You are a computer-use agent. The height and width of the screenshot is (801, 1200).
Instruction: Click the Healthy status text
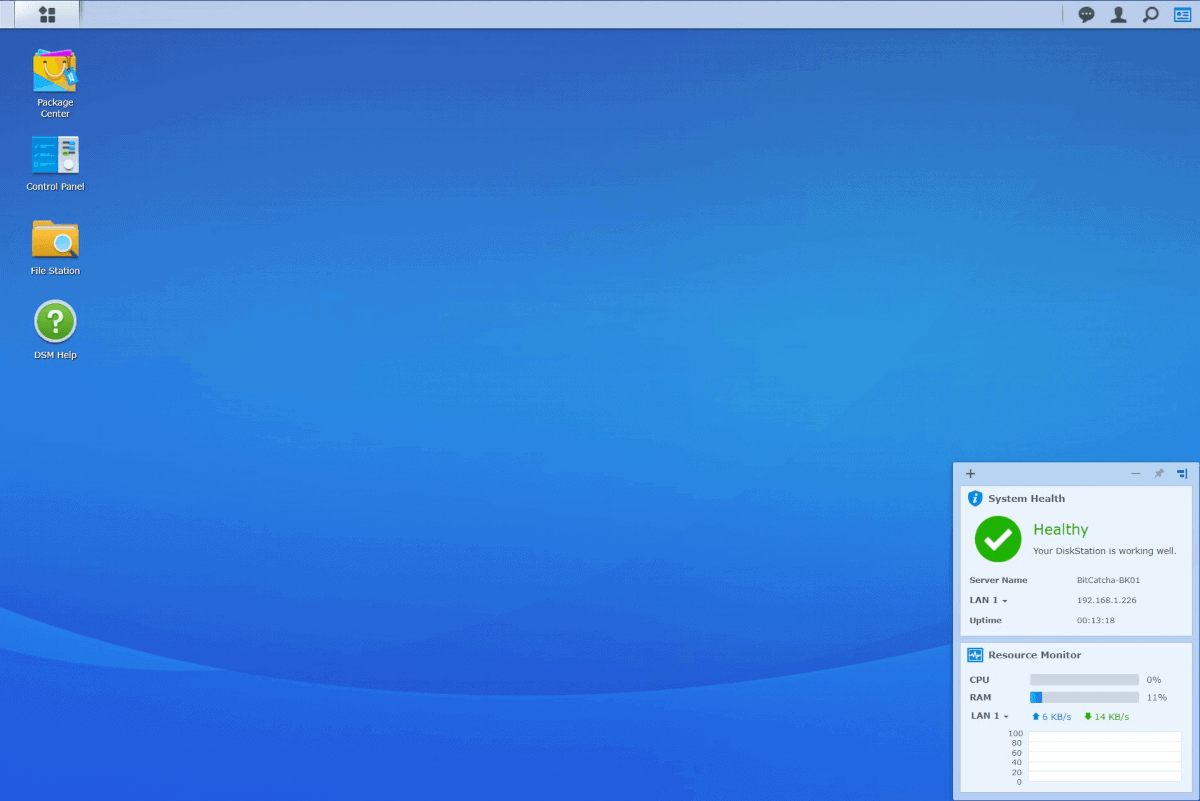(1060, 529)
